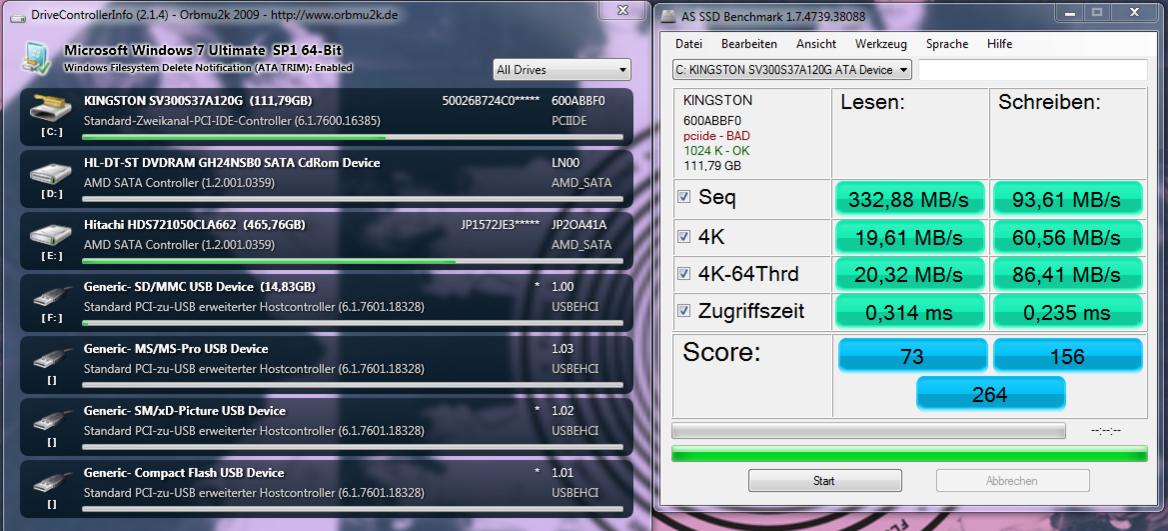
Task: Click the HL-DT-ST DVDRAM GH24NSB0 device name
Action: coord(232,162)
